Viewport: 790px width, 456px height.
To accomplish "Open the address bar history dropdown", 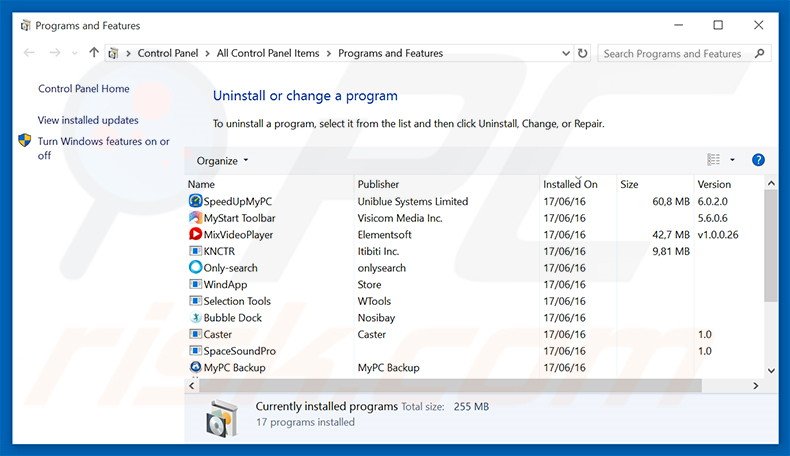I will click(x=566, y=53).
